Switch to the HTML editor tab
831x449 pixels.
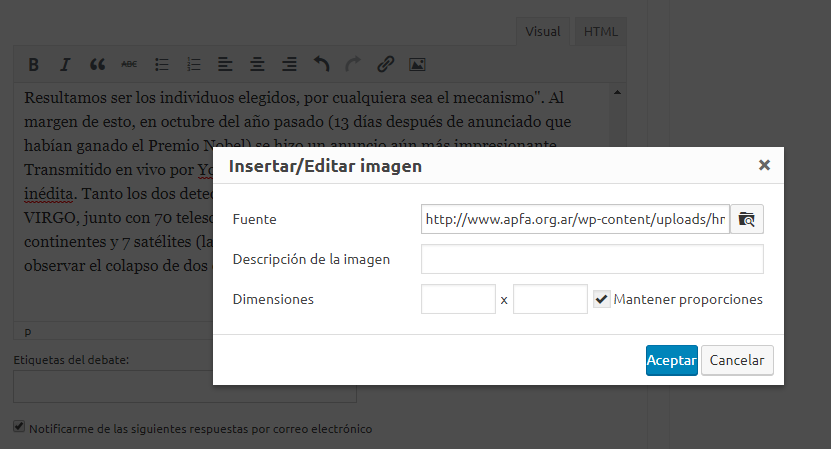click(x=601, y=32)
